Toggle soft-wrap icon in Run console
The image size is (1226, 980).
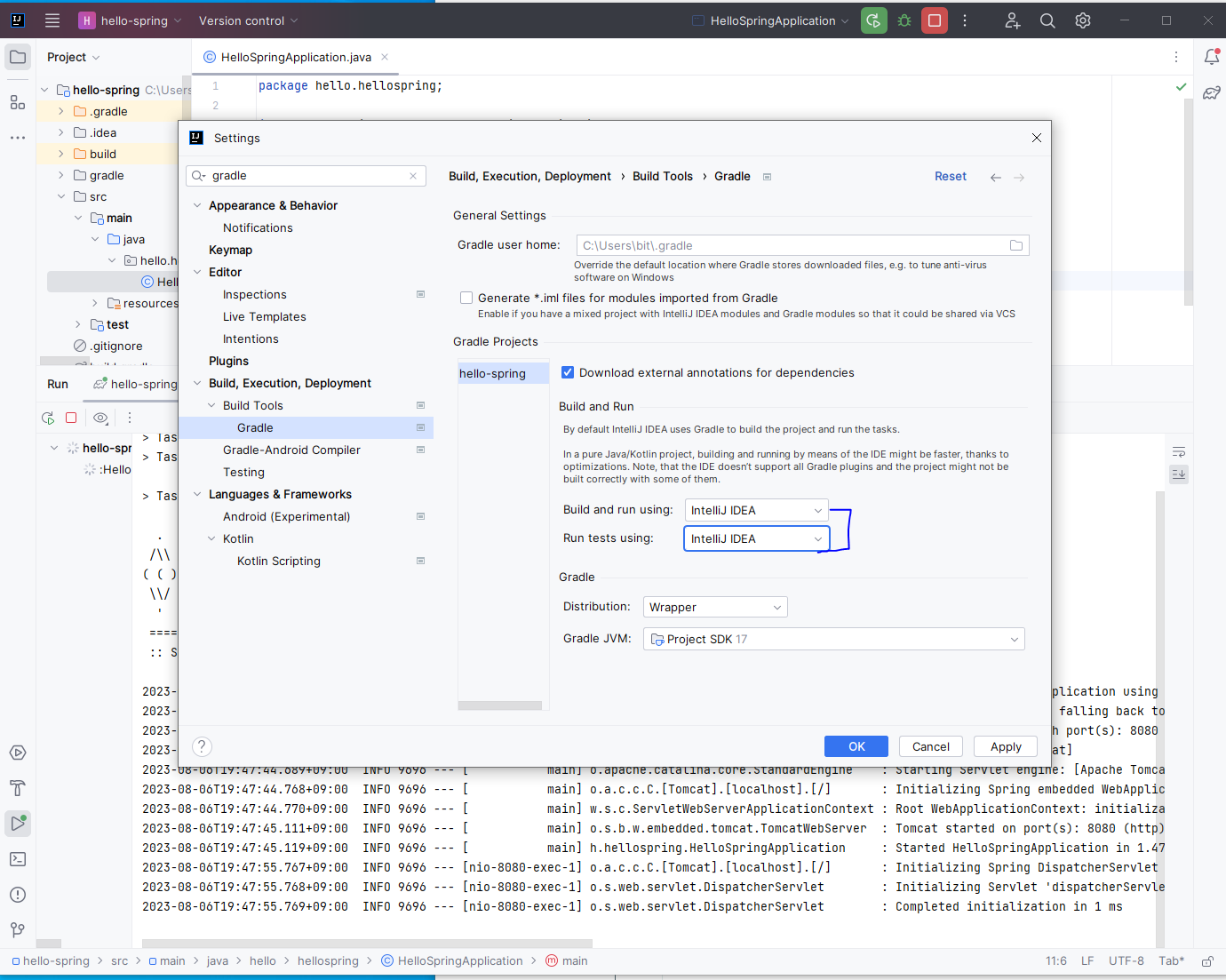[x=1179, y=452]
